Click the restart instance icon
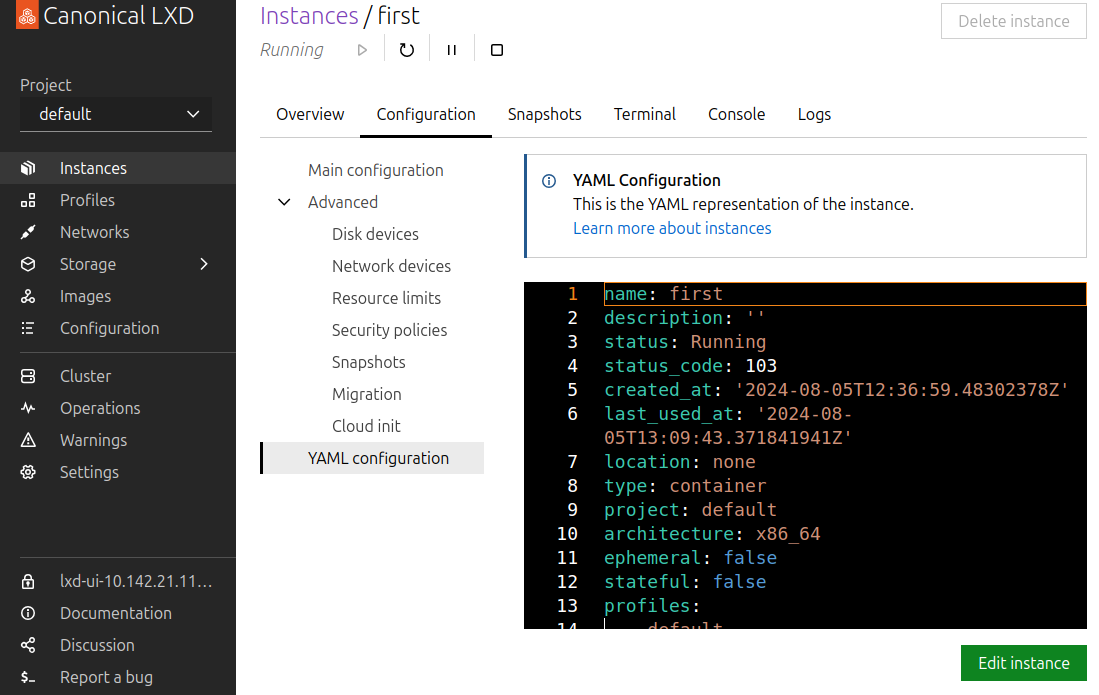 point(406,50)
